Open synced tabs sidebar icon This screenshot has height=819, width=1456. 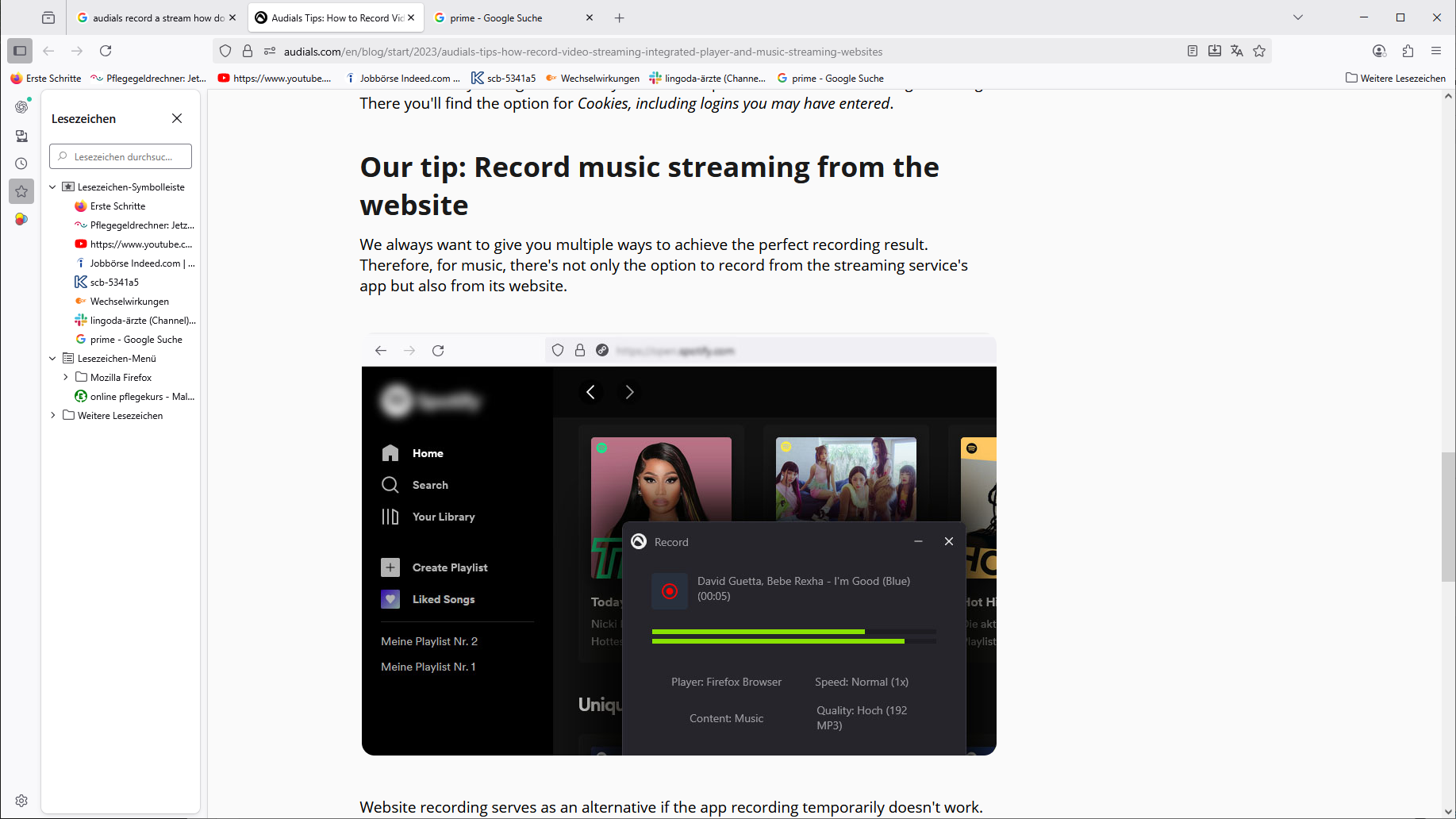(21, 136)
